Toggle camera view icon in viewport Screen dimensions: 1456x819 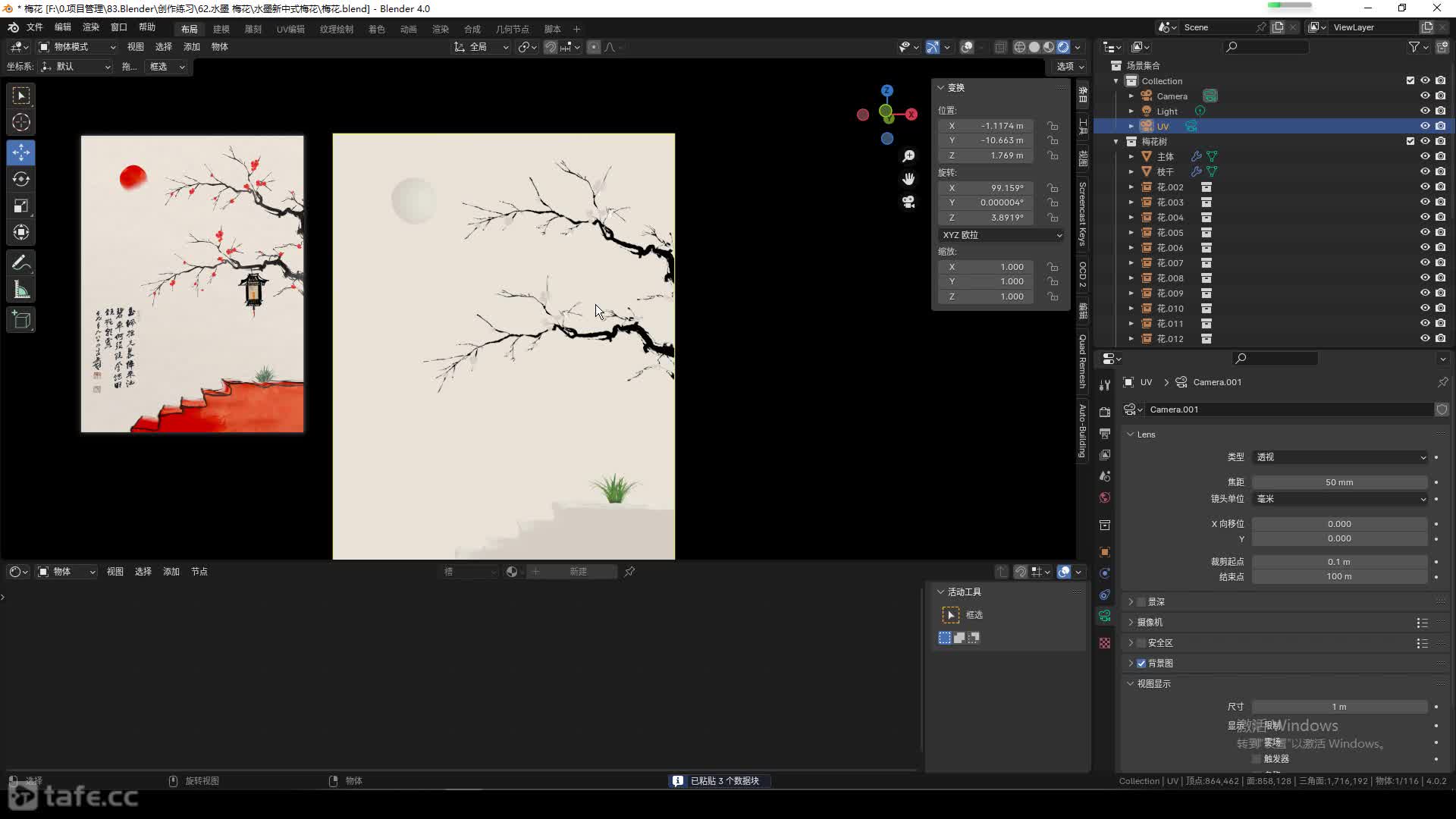pos(908,202)
